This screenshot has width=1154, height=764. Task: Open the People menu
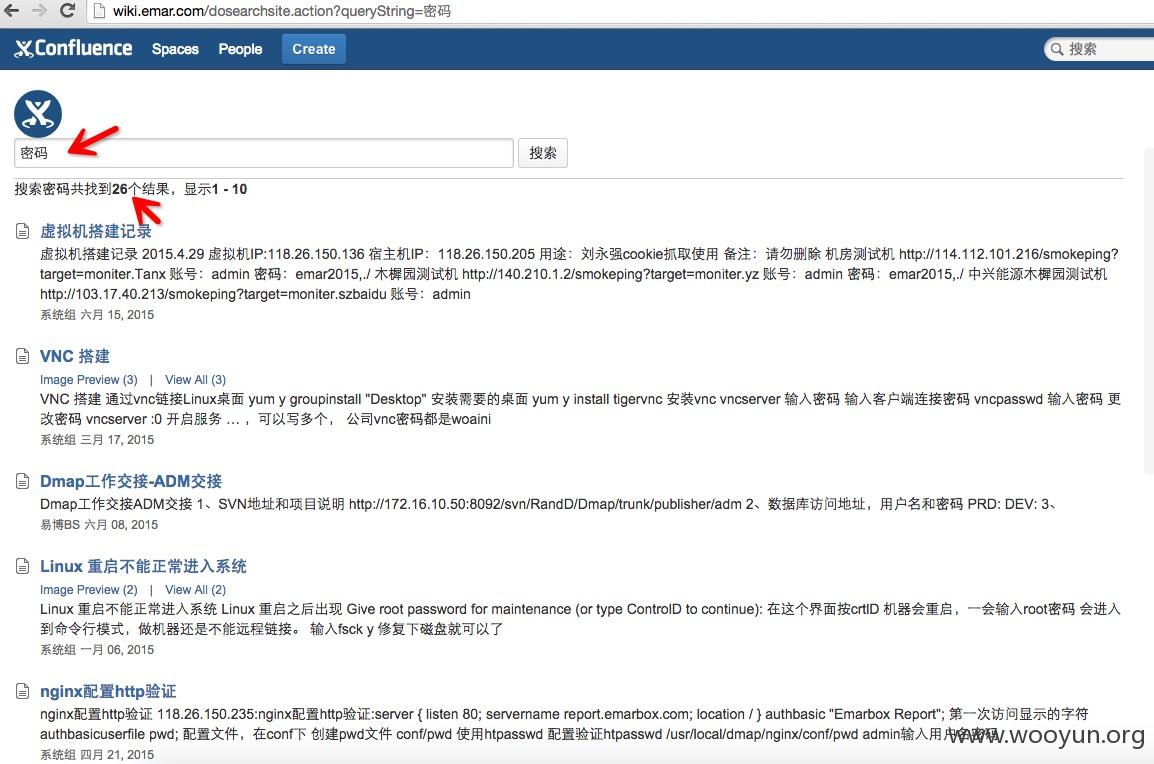[240, 49]
